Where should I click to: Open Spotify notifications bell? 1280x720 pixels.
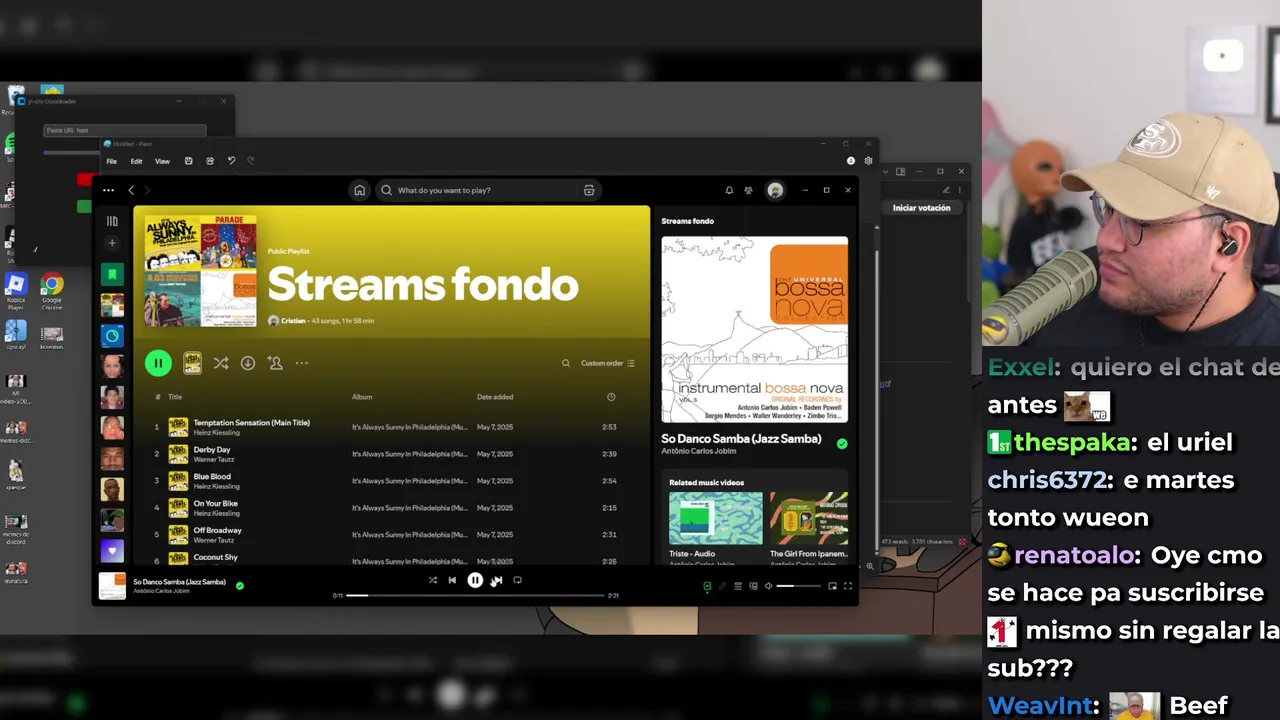(x=729, y=190)
